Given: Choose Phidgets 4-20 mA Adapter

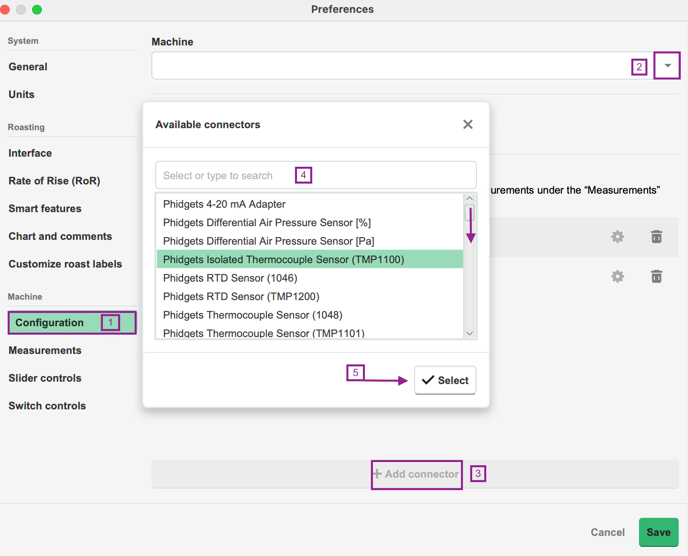Looking at the screenshot, I should pyautogui.click(x=310, y=204).
